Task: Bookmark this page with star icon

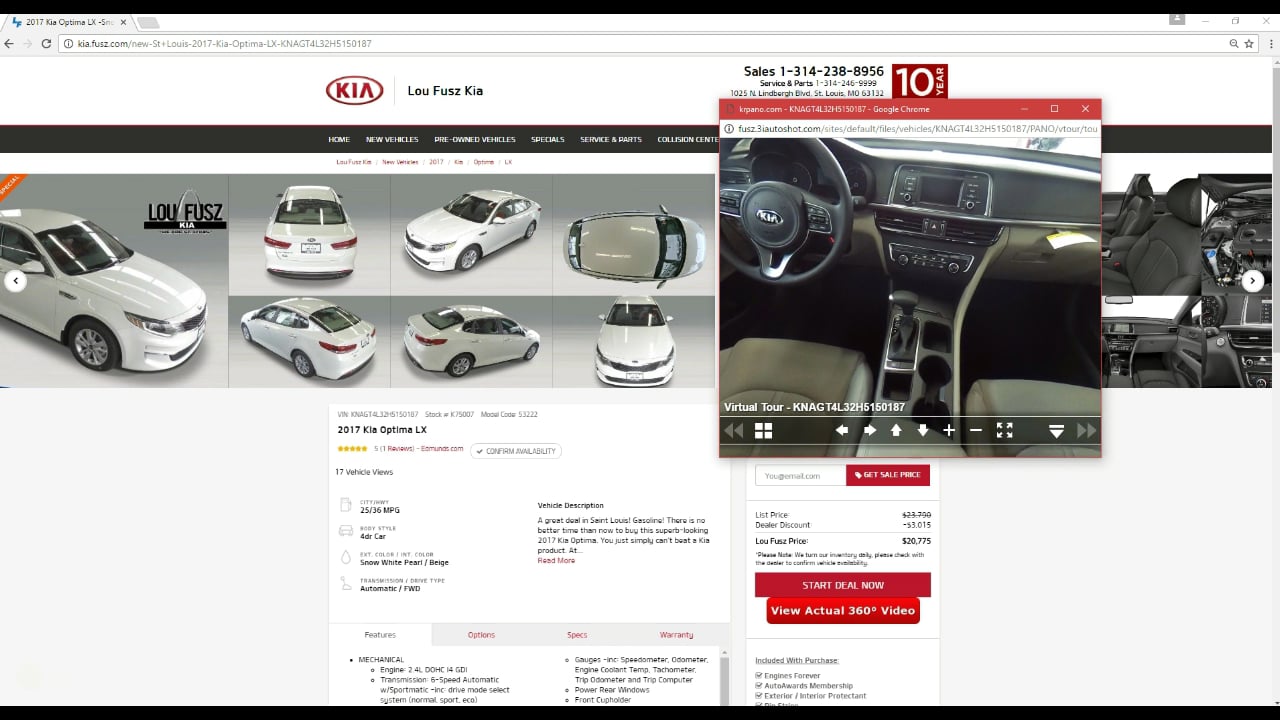Action: (x=1250, y=44)
